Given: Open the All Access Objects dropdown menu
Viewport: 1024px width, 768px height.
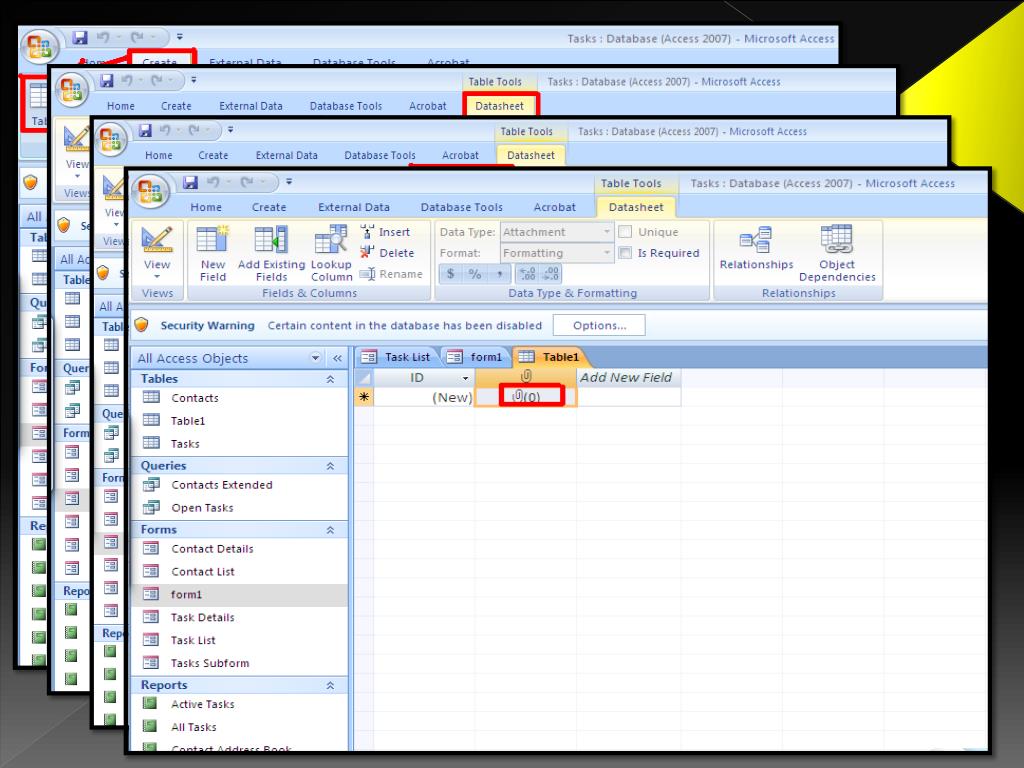Looking at the screenshot, I should coord(315,358).
